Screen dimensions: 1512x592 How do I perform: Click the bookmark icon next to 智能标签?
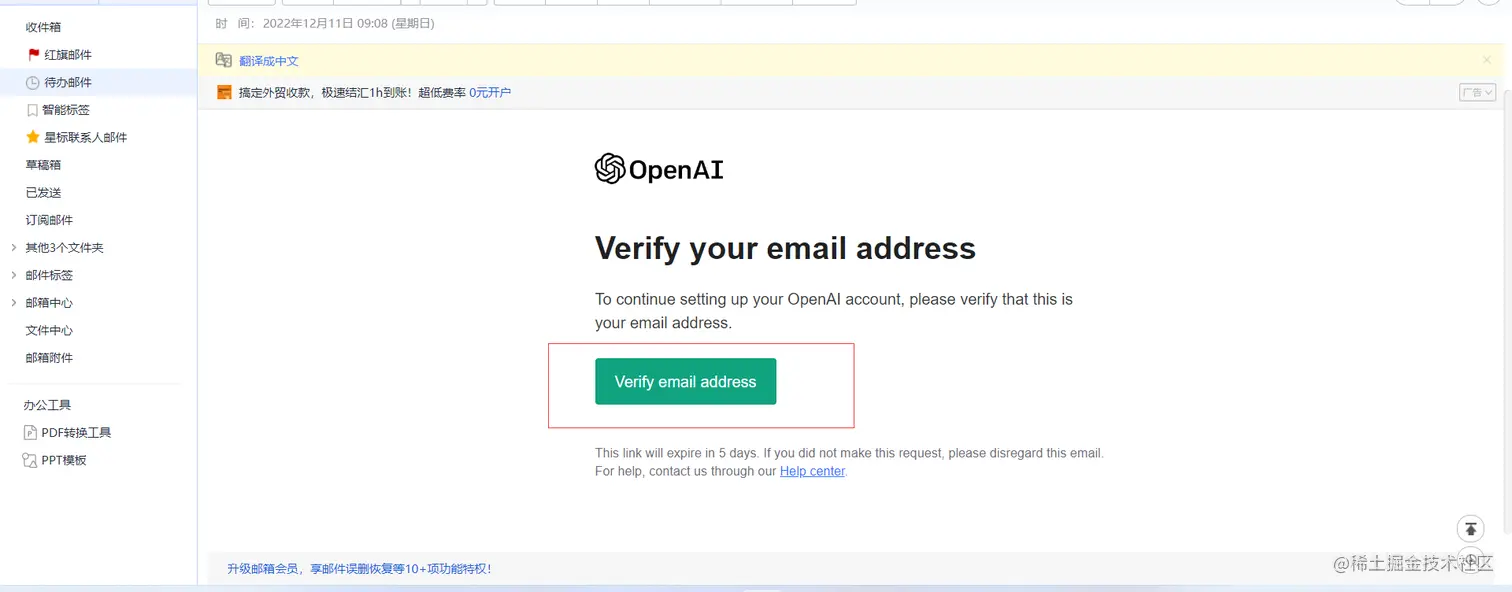(x=33, y=110)
